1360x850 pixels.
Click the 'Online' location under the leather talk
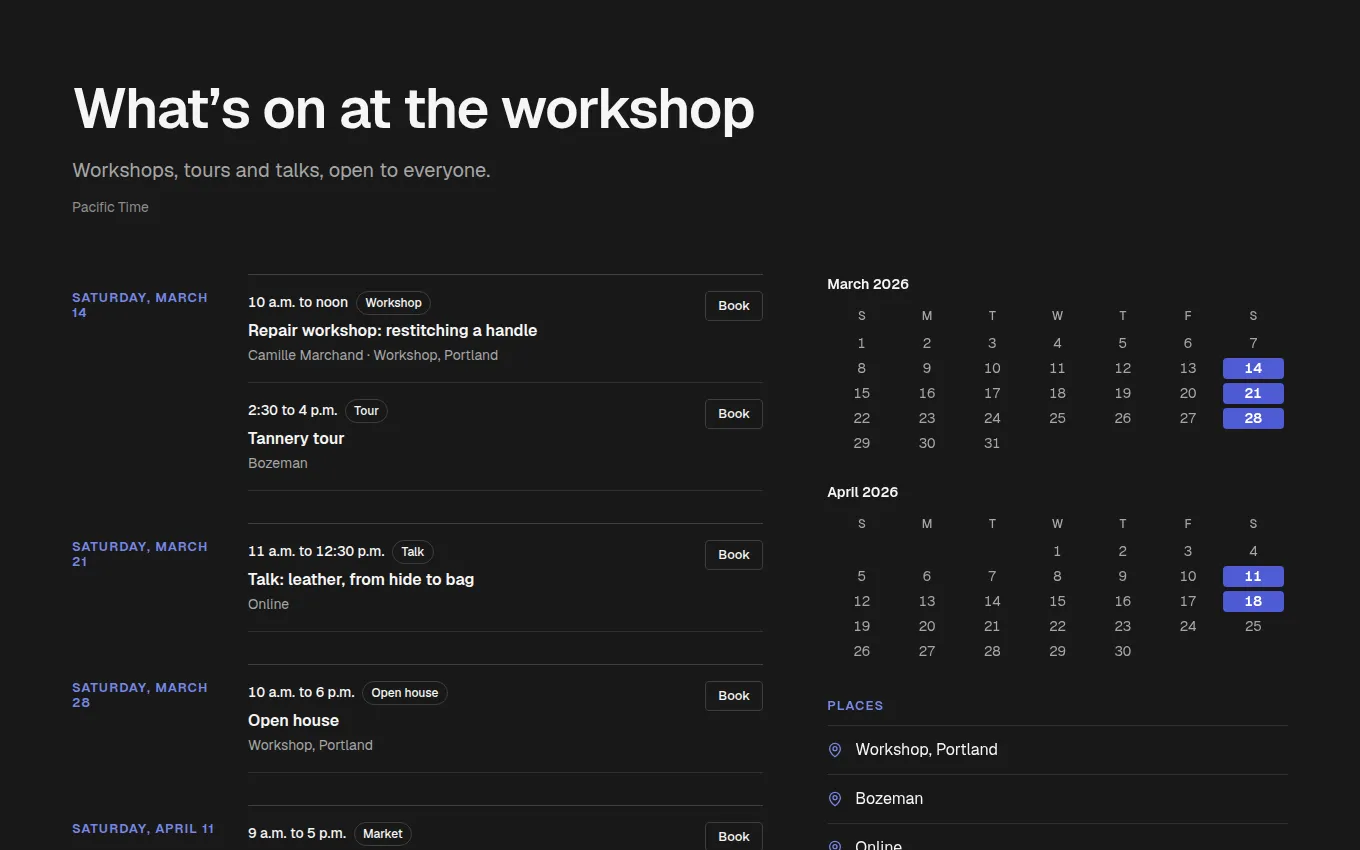point(268,604)
